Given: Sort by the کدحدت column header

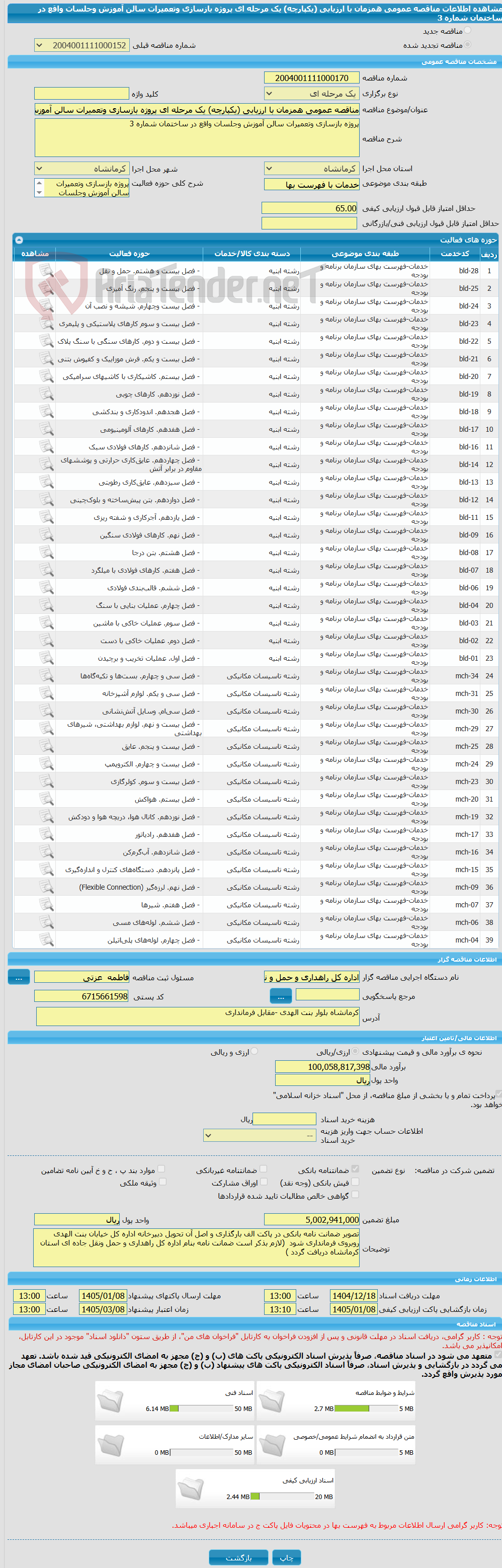Looking at the screenshot, I should 455,254.
